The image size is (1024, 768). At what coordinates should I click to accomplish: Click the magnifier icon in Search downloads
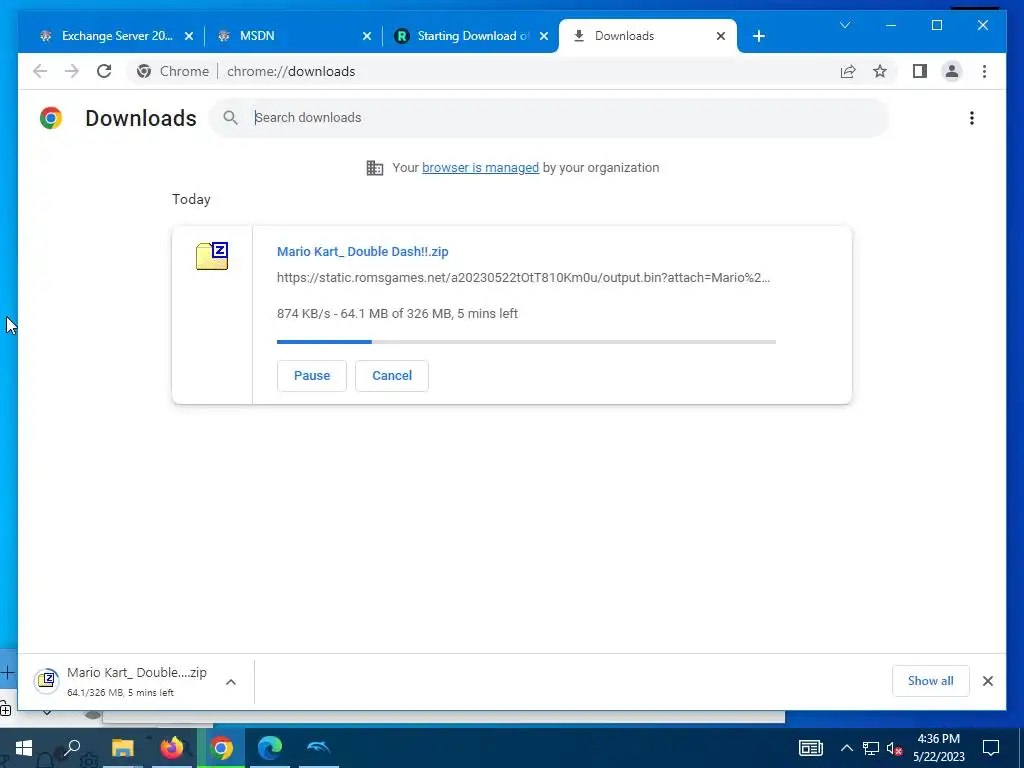pos(230,118)
